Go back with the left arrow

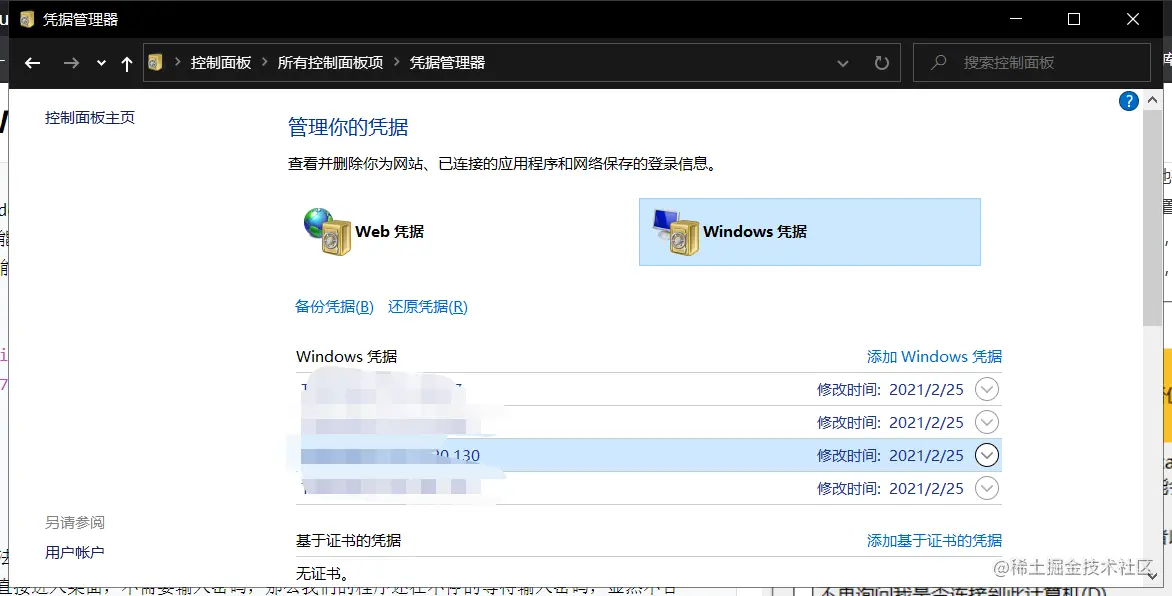click(32, 63)
